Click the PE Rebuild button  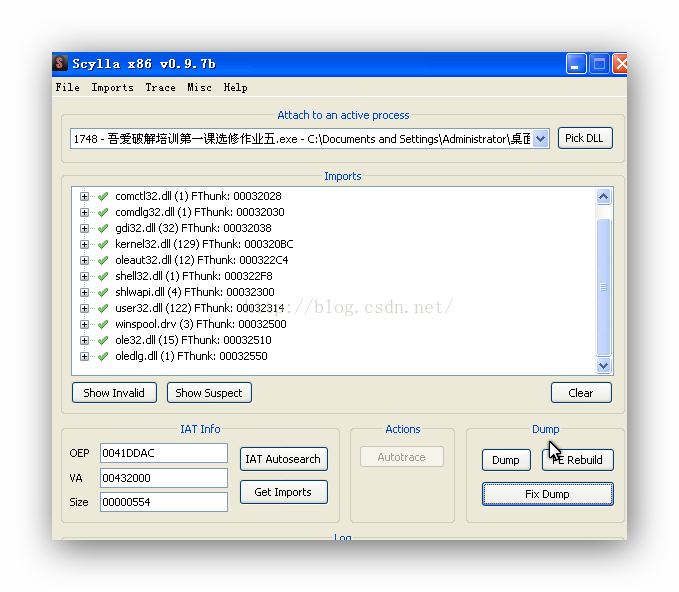pyautogui.click(x=578, y=460)
